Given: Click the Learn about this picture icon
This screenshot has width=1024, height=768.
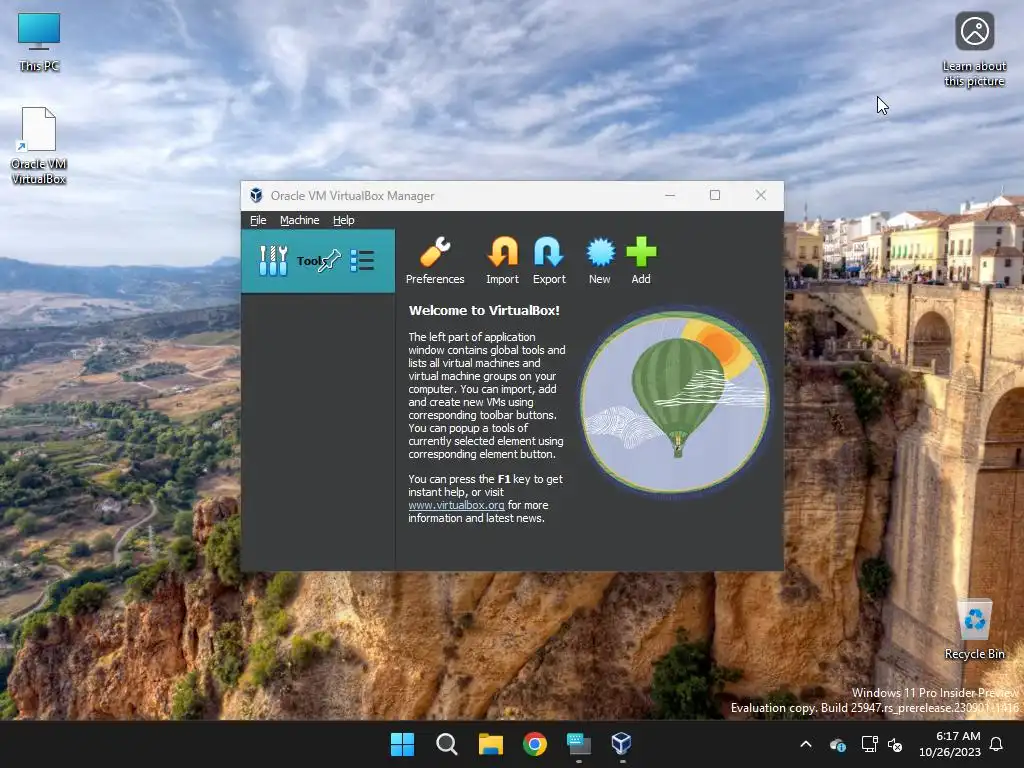Looking at the screenshot, I should point(974,50).
